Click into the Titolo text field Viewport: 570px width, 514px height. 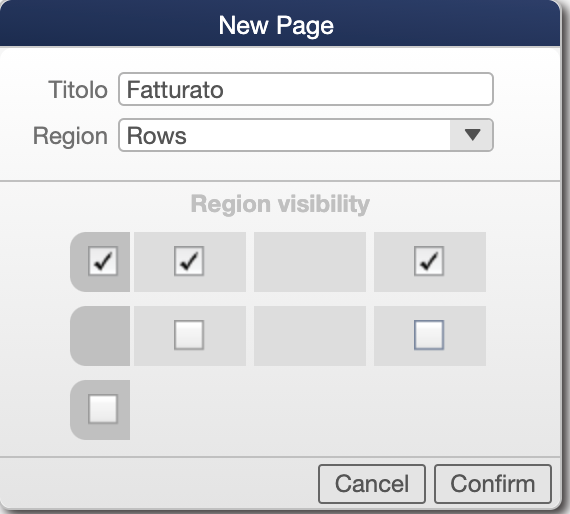pyautogui.click(x=306, y=89)
